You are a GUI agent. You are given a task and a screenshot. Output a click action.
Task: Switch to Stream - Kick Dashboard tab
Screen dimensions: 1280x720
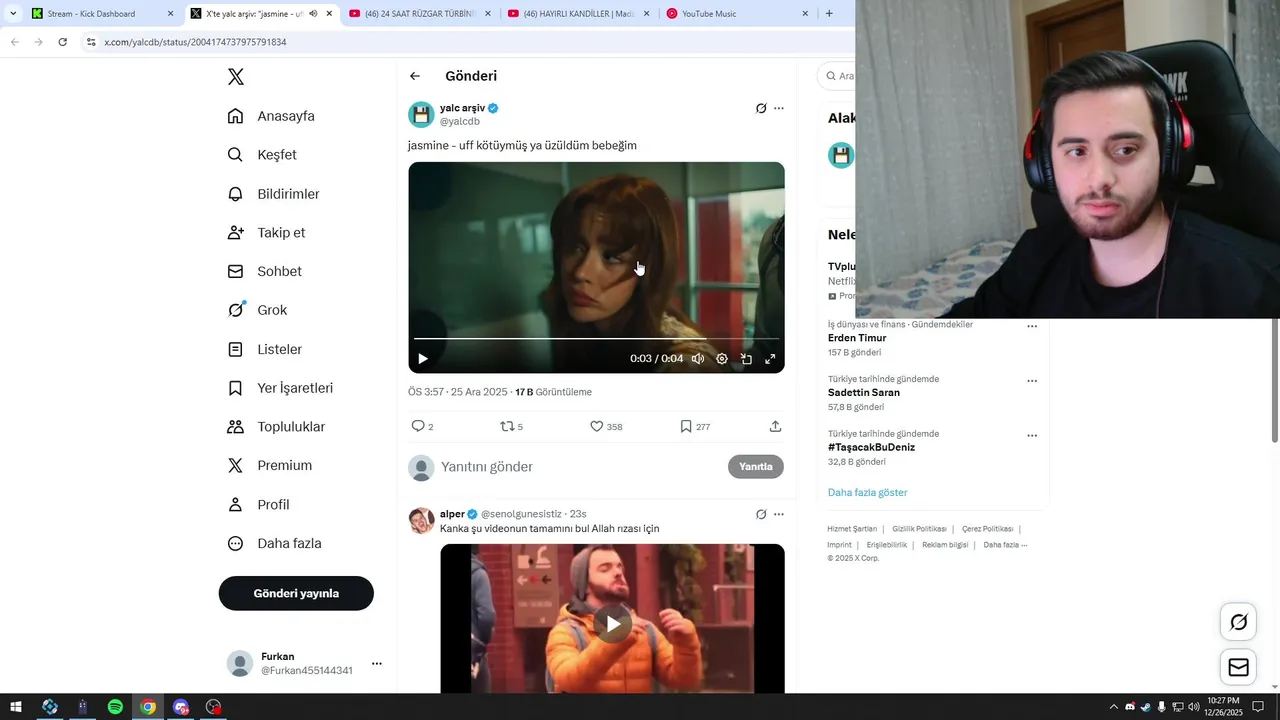point(103,14)
